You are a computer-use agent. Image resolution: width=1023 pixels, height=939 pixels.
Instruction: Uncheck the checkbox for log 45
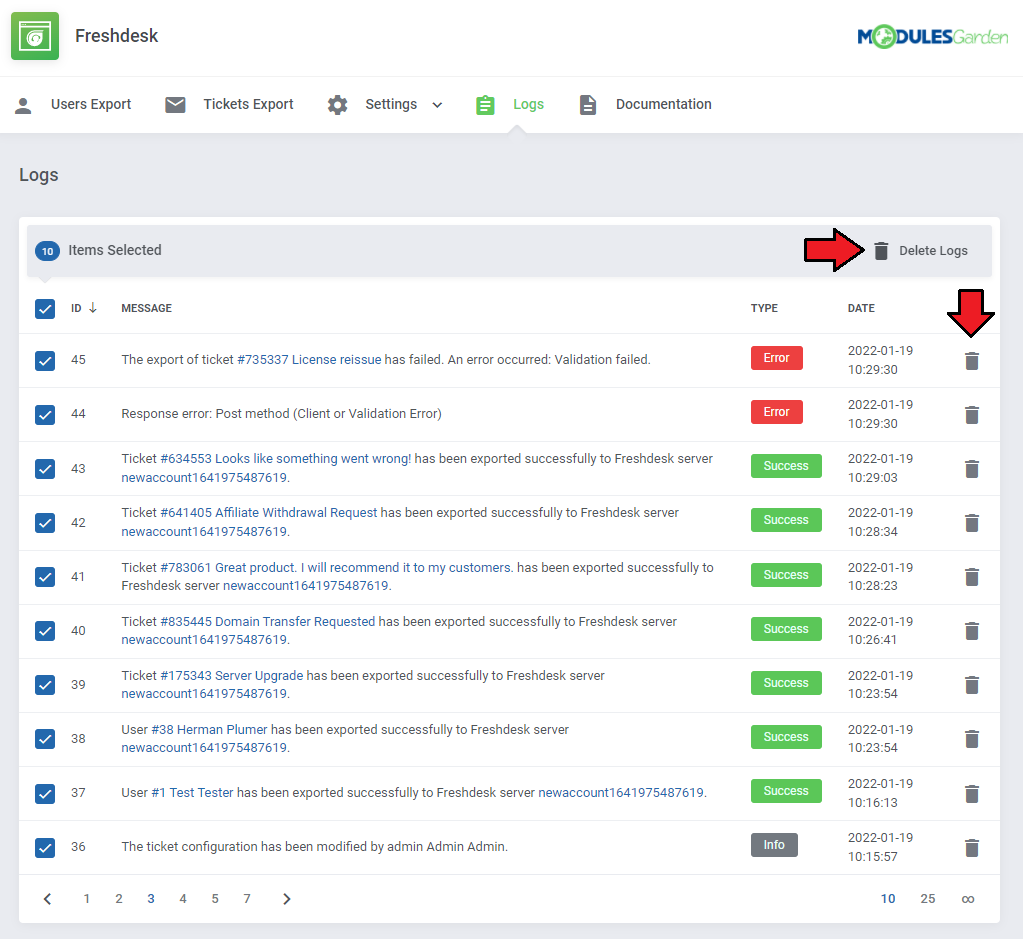coord(45,361)
